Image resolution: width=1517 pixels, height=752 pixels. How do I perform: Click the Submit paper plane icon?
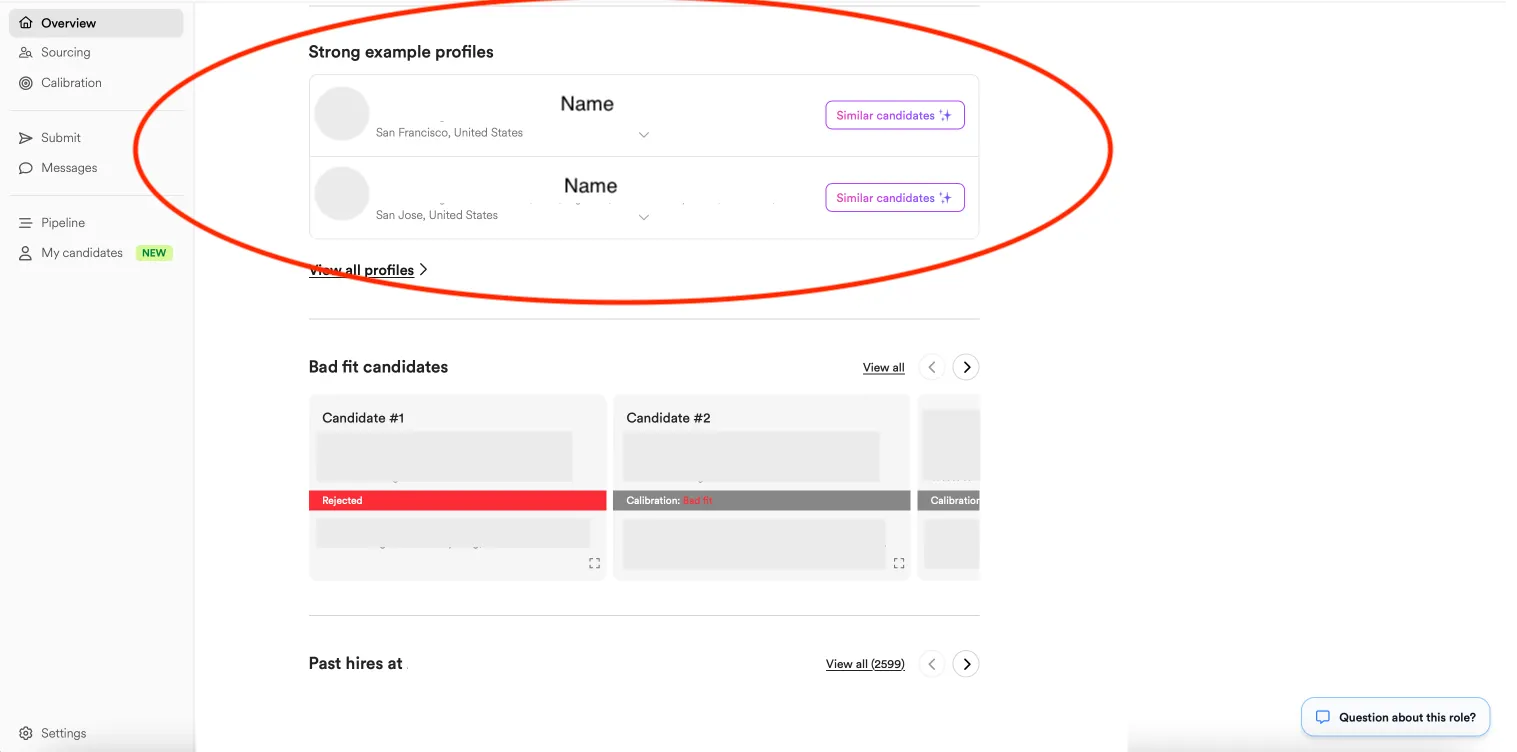[x=25, y=137]
